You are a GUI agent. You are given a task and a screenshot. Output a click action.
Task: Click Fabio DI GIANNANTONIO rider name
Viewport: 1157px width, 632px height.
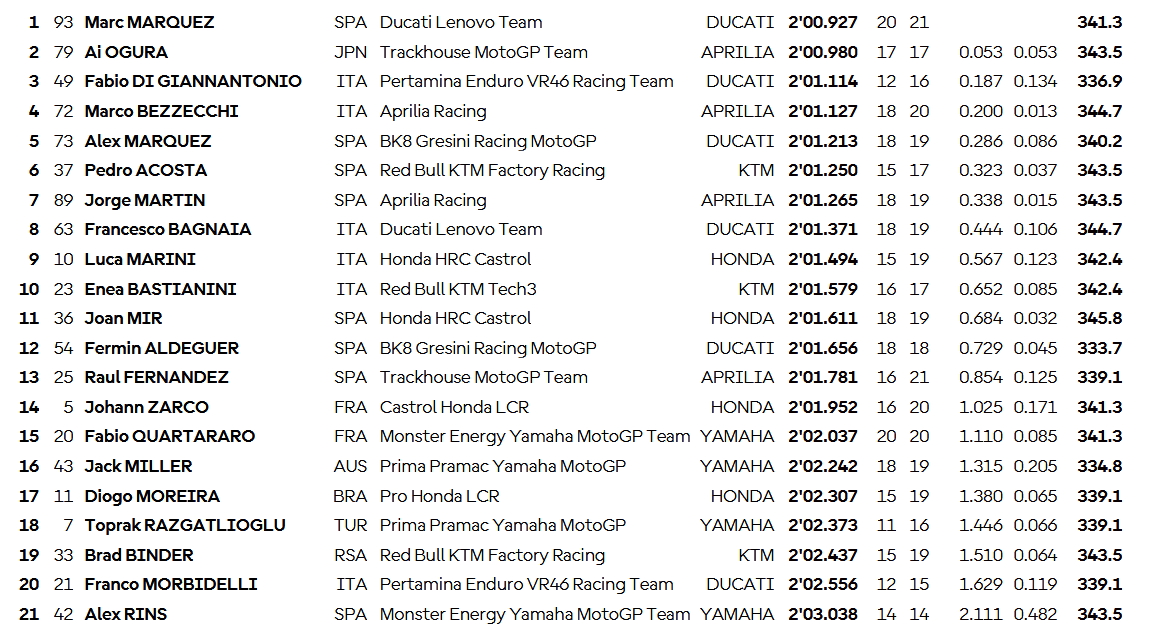coord(193,81)
